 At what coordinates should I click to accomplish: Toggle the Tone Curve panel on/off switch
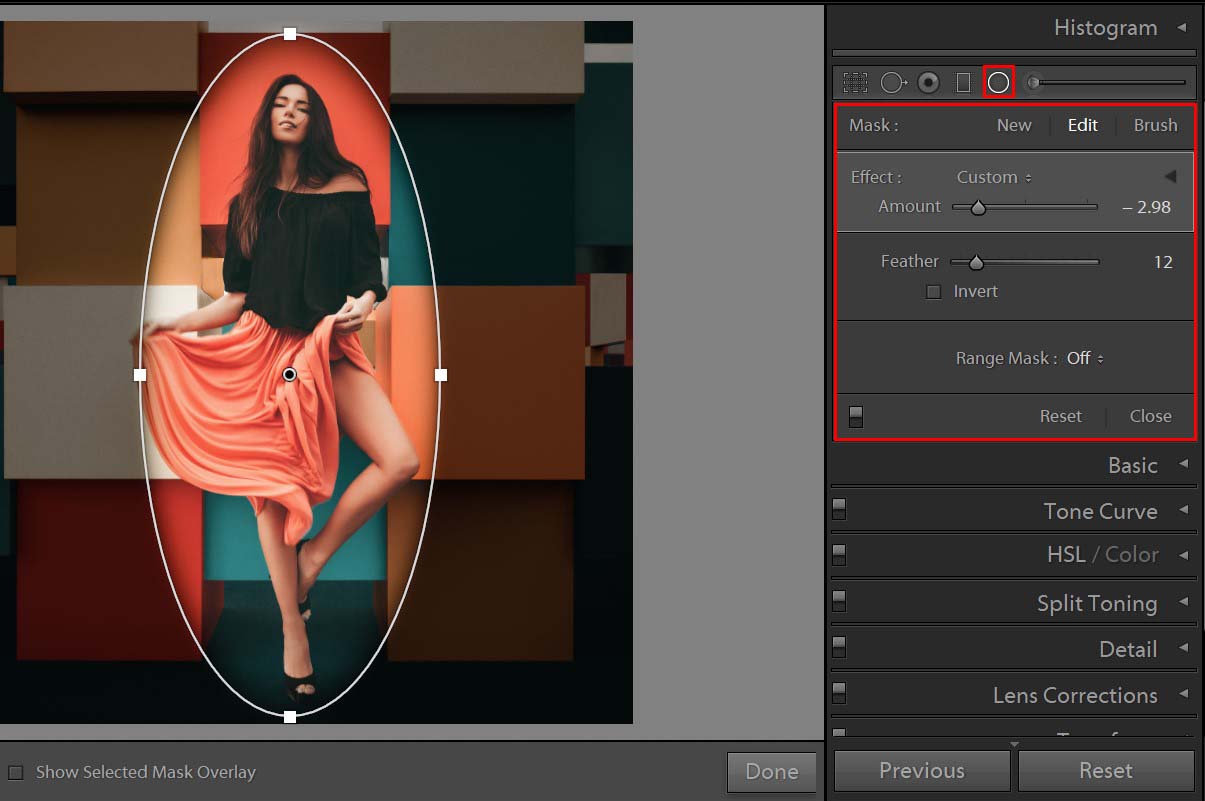pos(839,510)
